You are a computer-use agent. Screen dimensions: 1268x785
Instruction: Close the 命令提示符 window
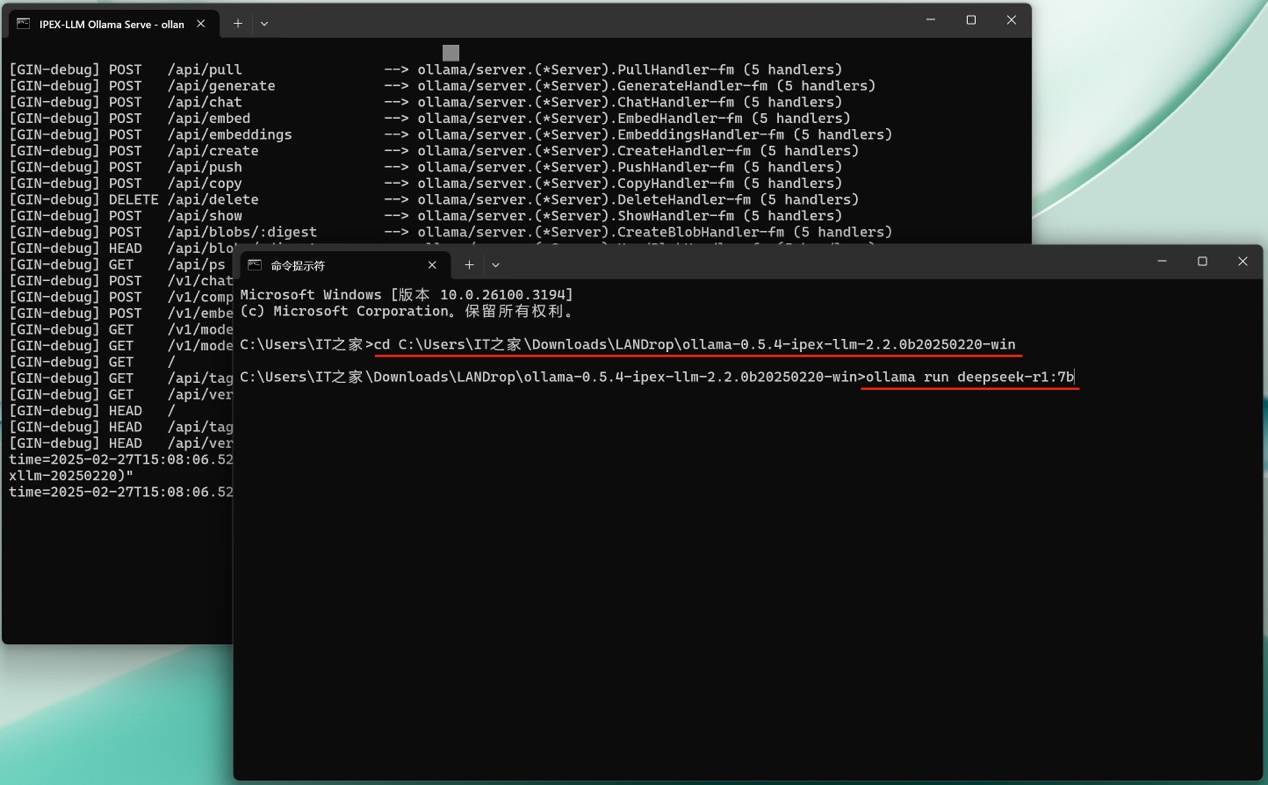[x=1242, y=262]
